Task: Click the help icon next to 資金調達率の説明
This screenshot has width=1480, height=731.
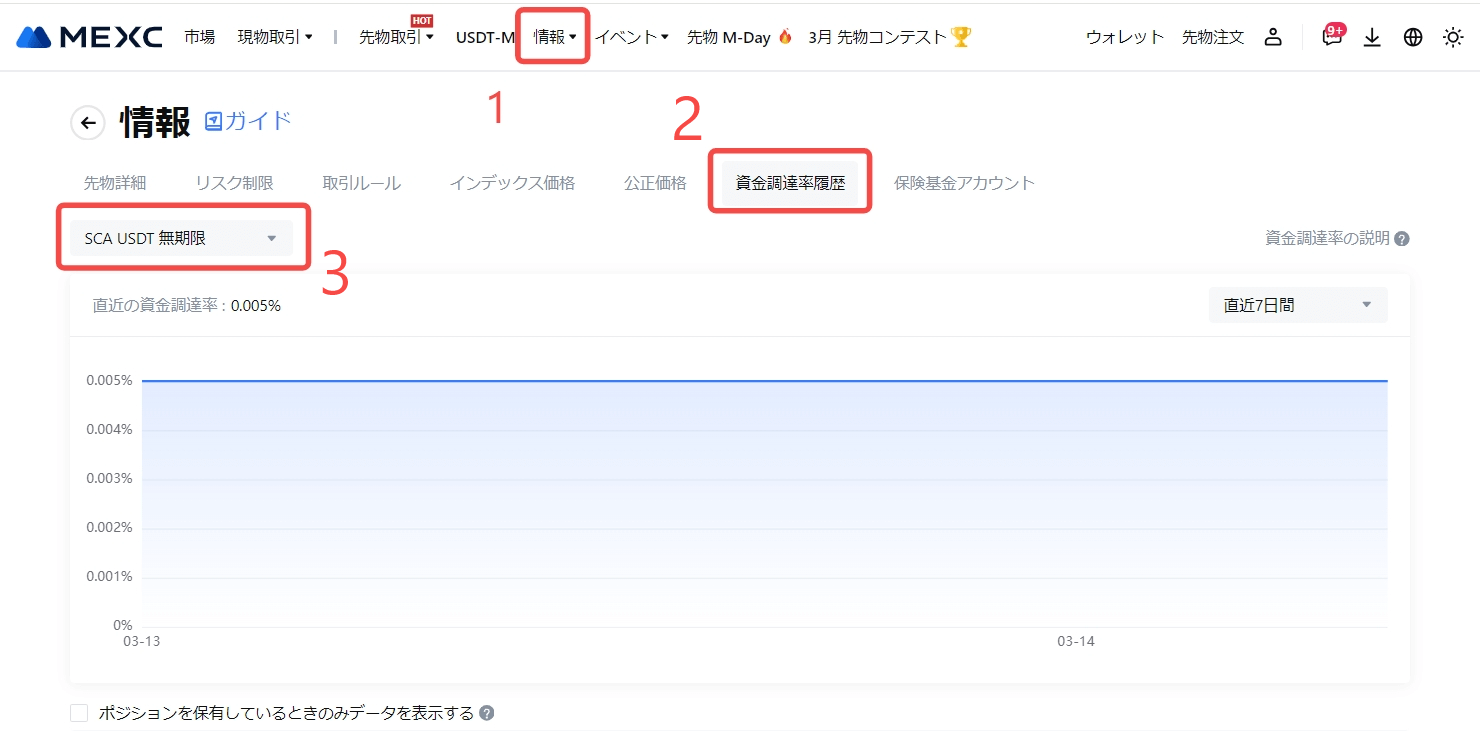Action: tap(1402, 239)
